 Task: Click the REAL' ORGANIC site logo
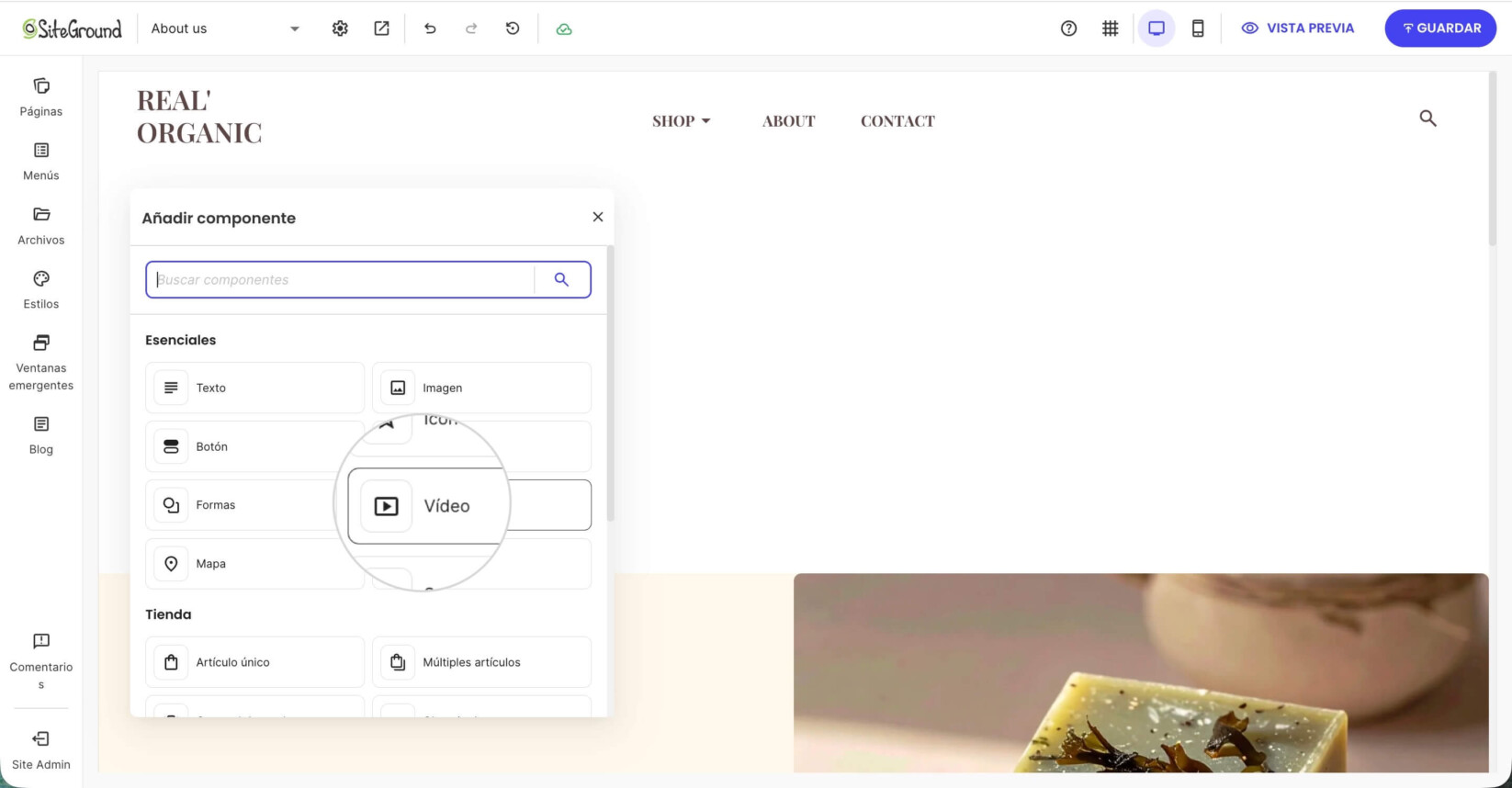(199, 117)
